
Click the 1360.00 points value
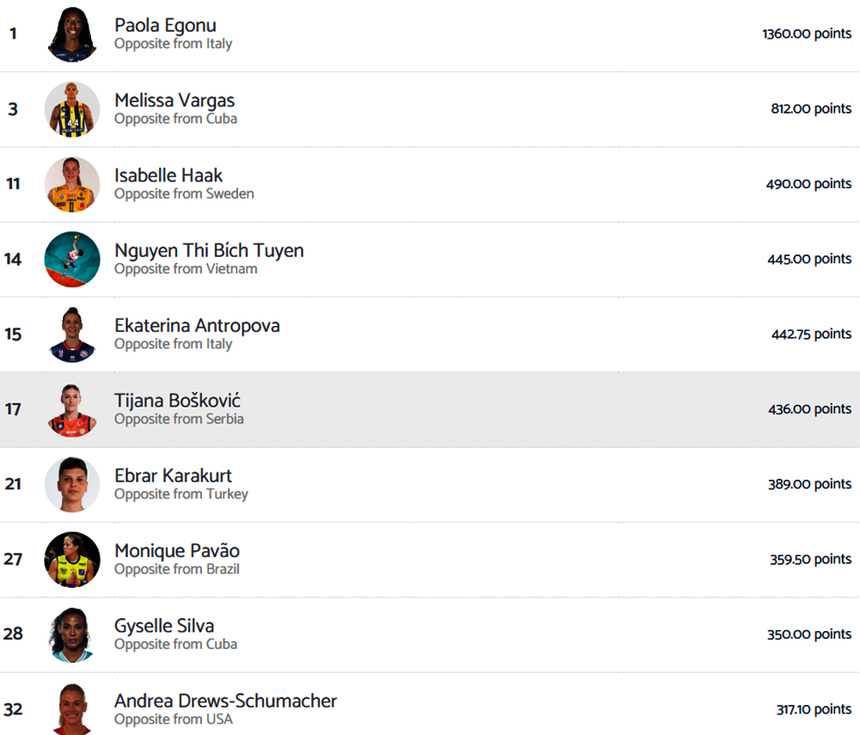806,34
